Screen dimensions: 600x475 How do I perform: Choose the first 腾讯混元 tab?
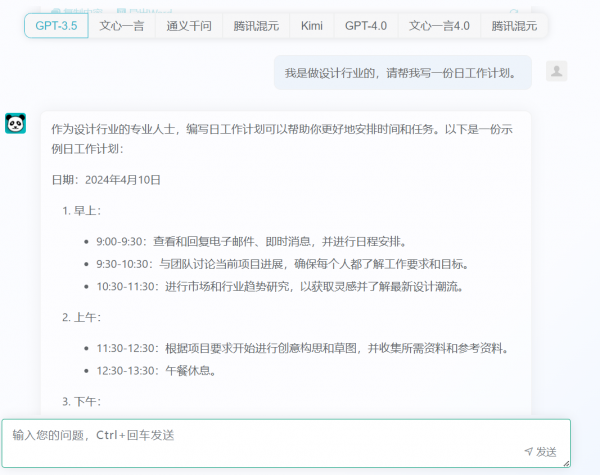point(256,26)
